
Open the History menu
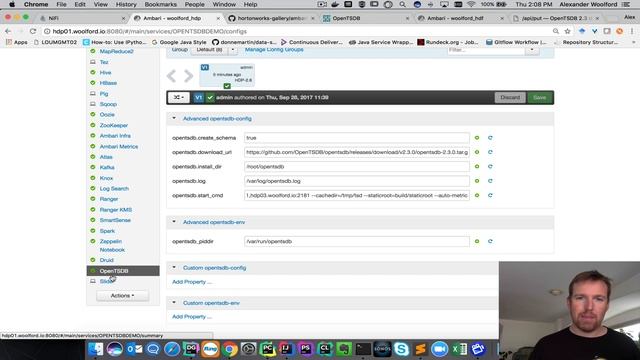(126, 4)
